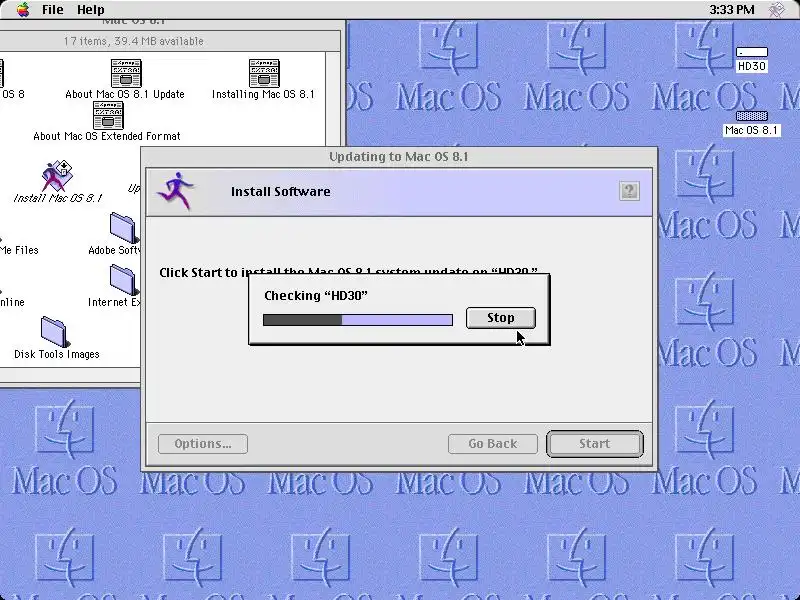Image resolution: width=800 pixels, height=600 pixels.
Task: Select About Mac OS Extended Format document icon
Action: [108, 115]
